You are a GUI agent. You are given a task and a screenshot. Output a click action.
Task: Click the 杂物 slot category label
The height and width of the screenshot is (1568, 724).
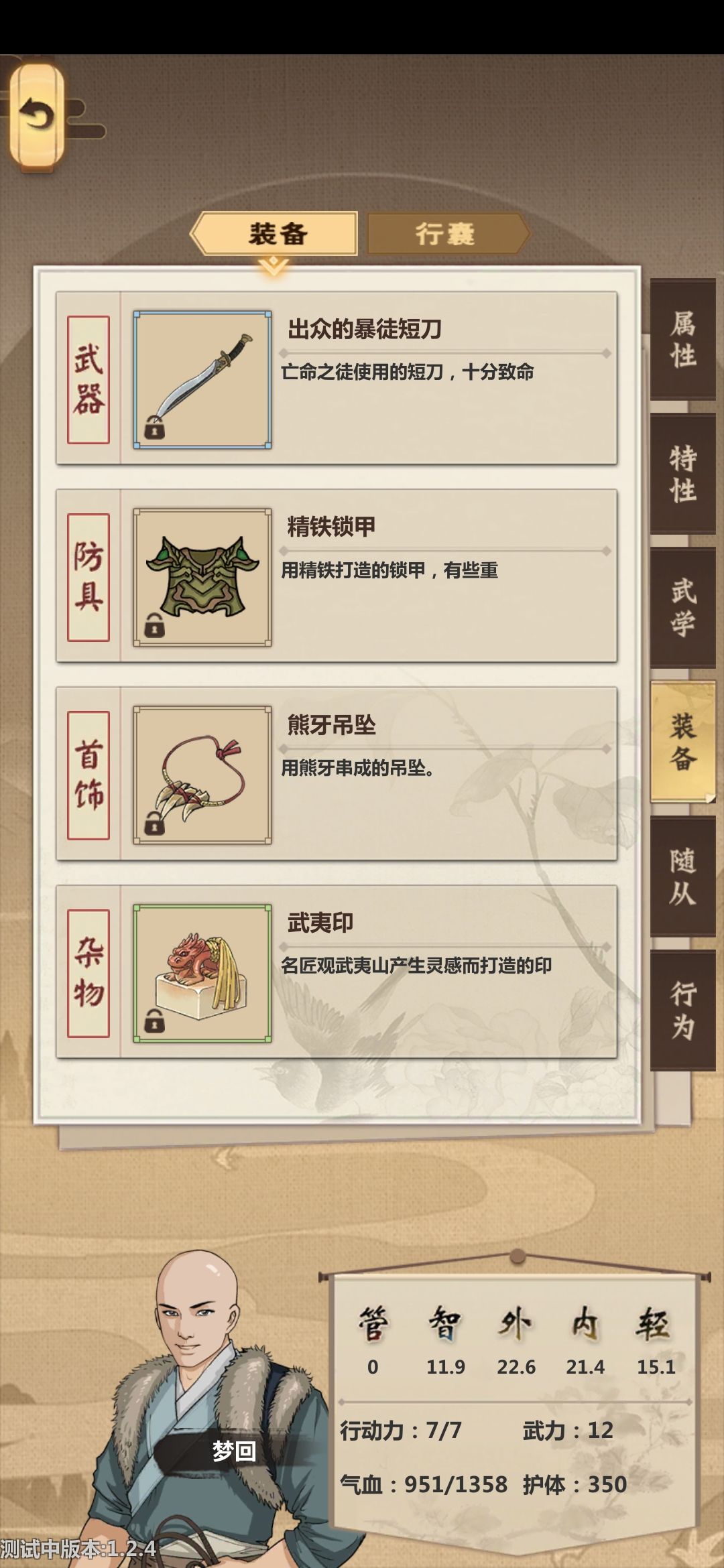(x=88, y=974)
